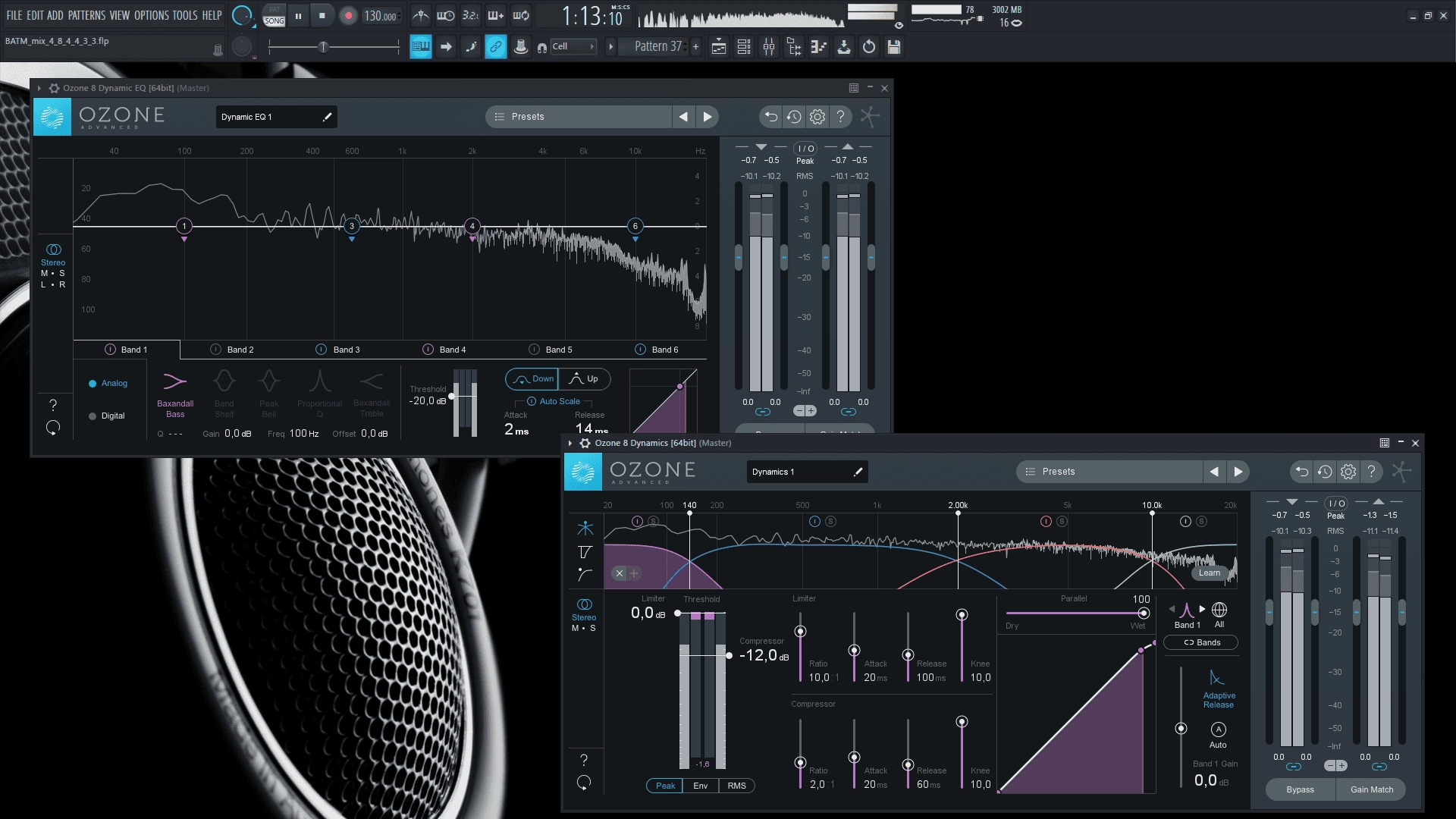Screen dimensions: 1456x819
Task: Click link Bands button in Dynamics
Action: (1201, 642)
